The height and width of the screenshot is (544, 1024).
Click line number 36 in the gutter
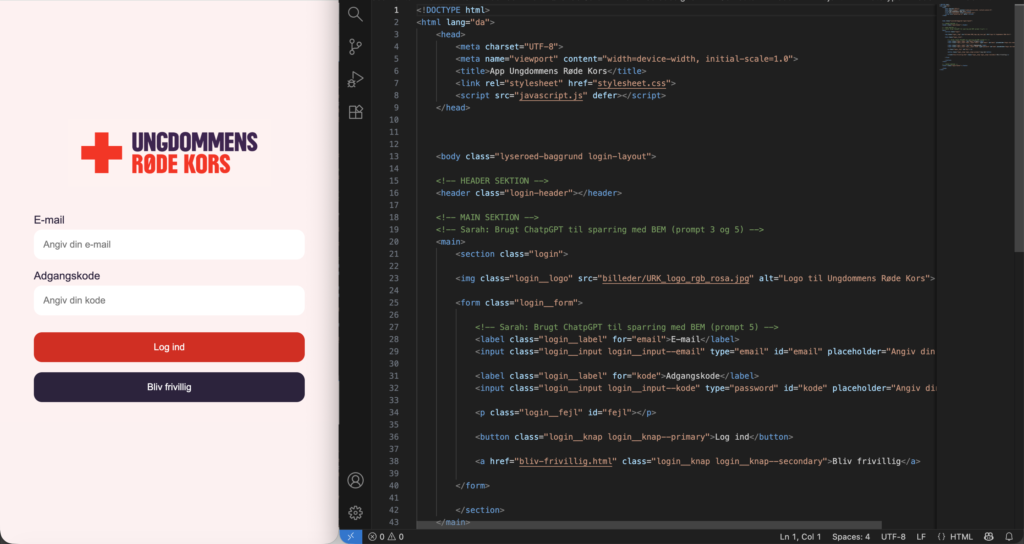(x=394, y=437)
